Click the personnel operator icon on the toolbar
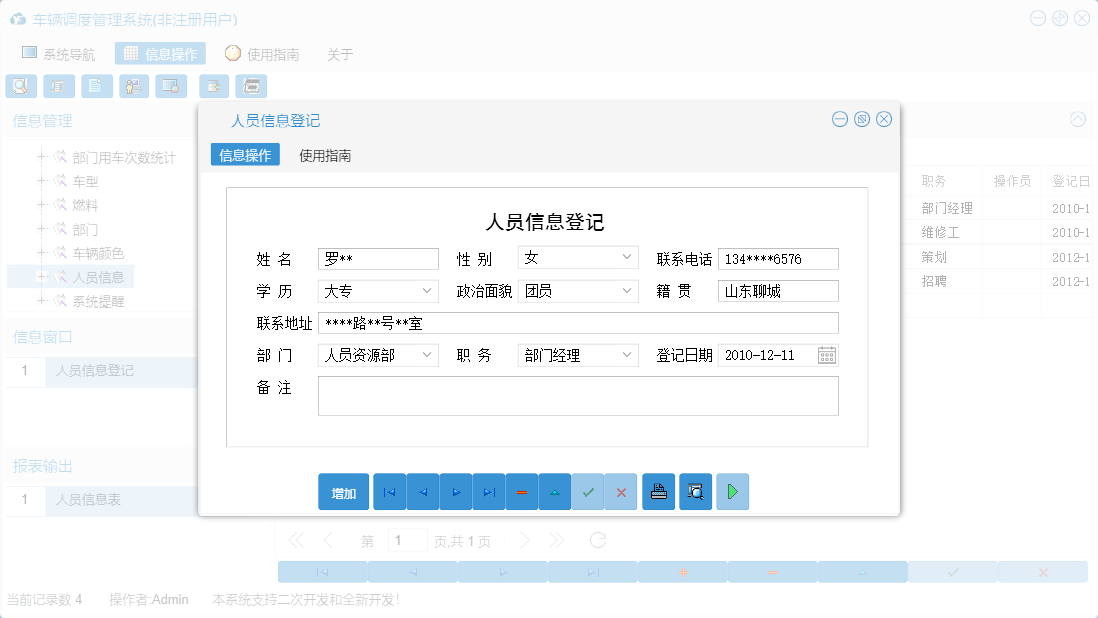This screenshot has width=1098, height=618. (133, 86)
